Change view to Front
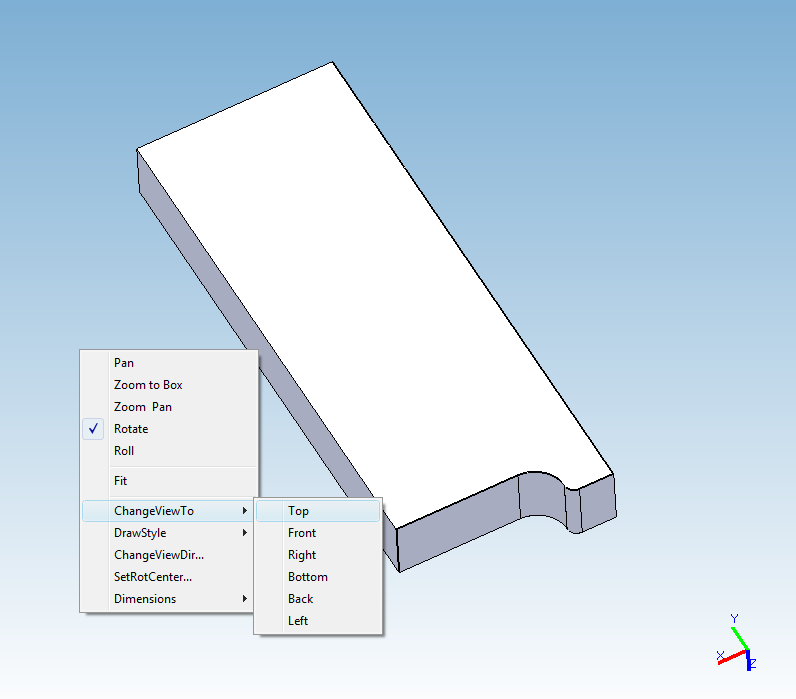 tap(302, 533)
